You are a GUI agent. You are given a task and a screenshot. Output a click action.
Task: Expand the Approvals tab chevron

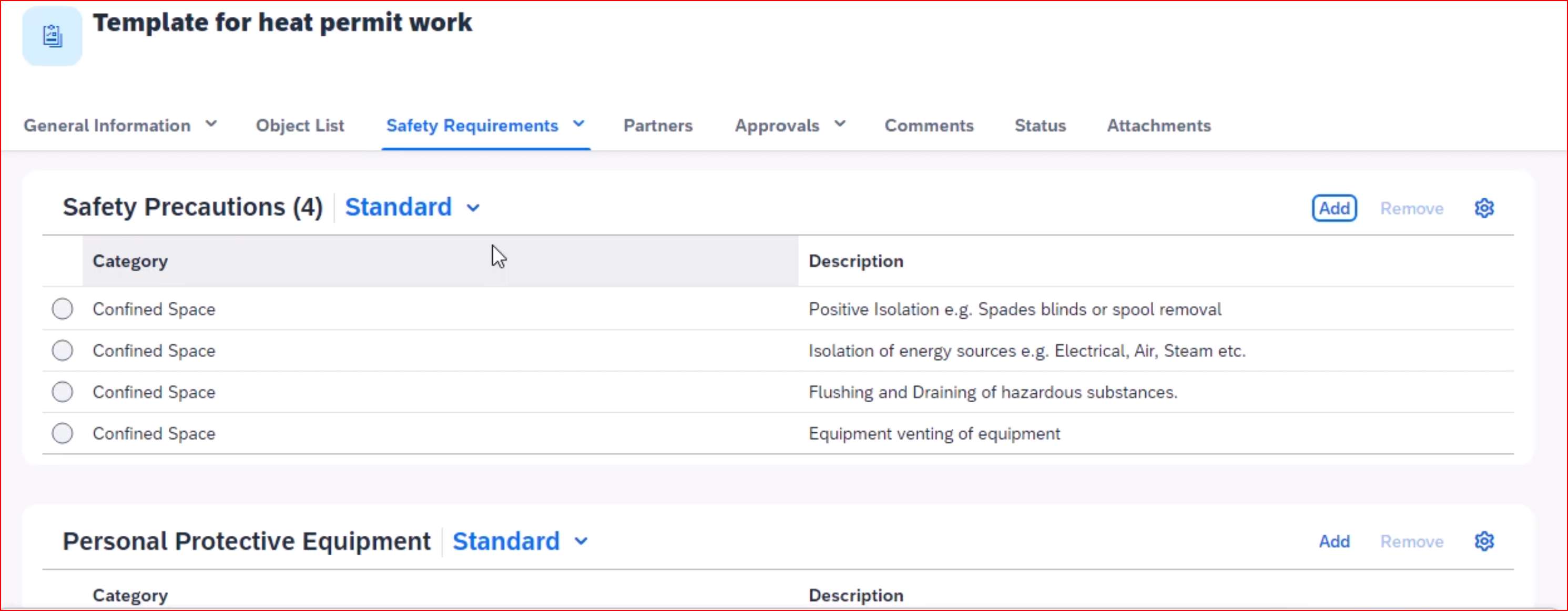(840, 124)
